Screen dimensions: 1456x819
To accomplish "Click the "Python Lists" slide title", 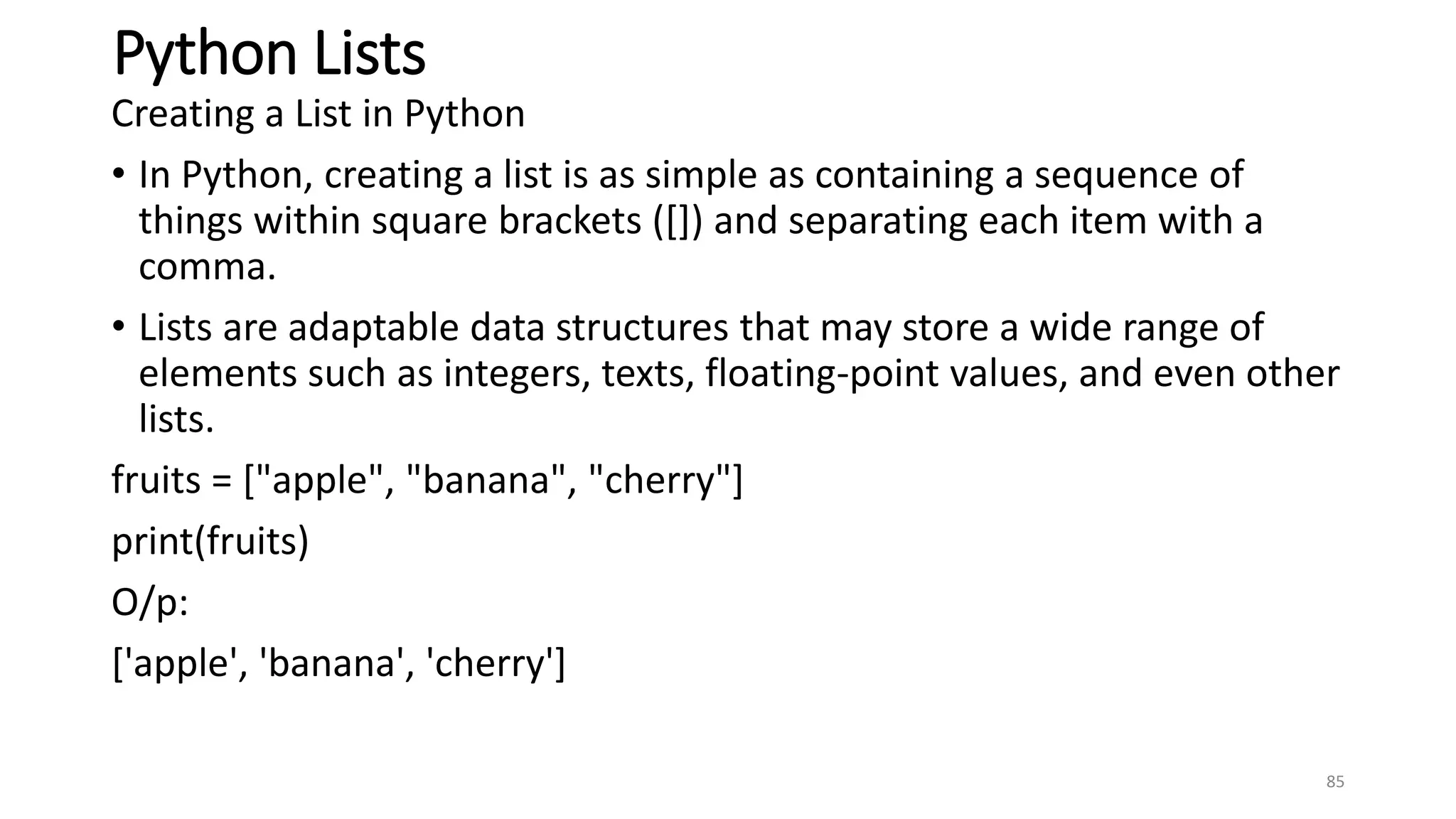I will pos(269,53).
